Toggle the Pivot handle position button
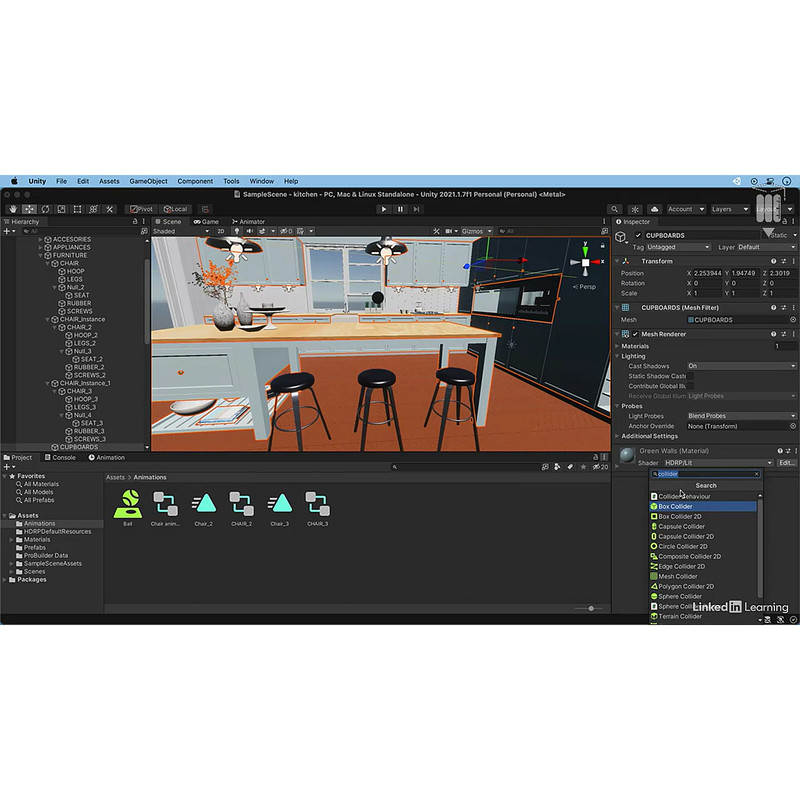This screenshot has height=800, width=800. coord(142,209)
